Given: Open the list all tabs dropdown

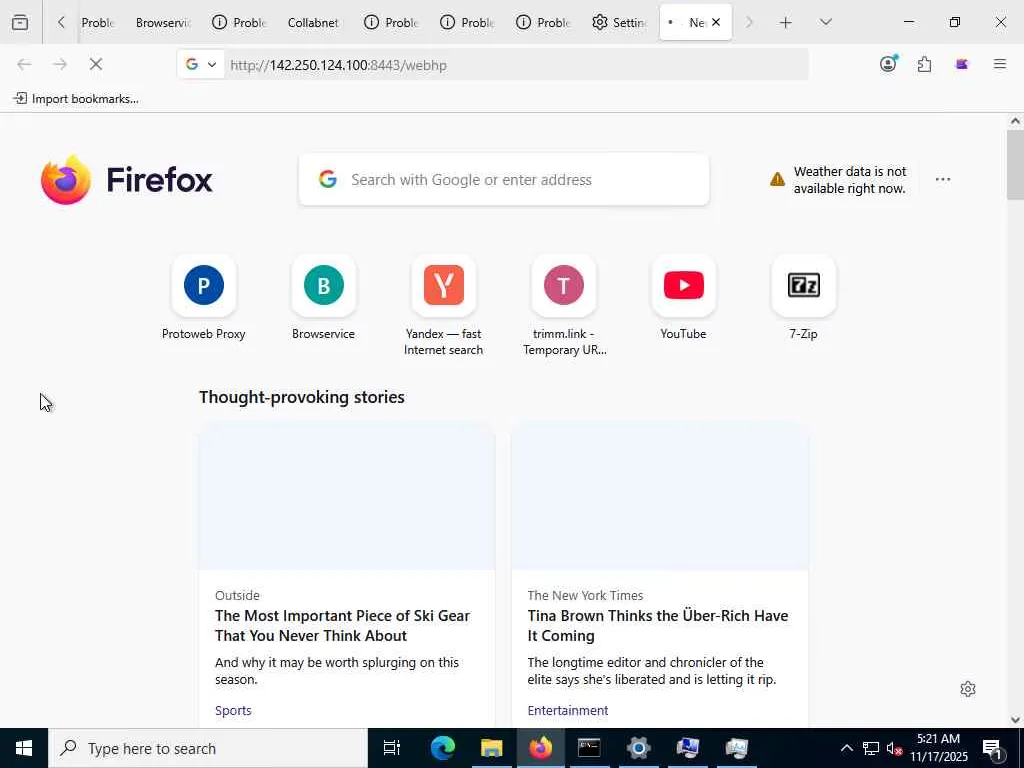Looking at the screenshot, I should (x=825, y=22).
